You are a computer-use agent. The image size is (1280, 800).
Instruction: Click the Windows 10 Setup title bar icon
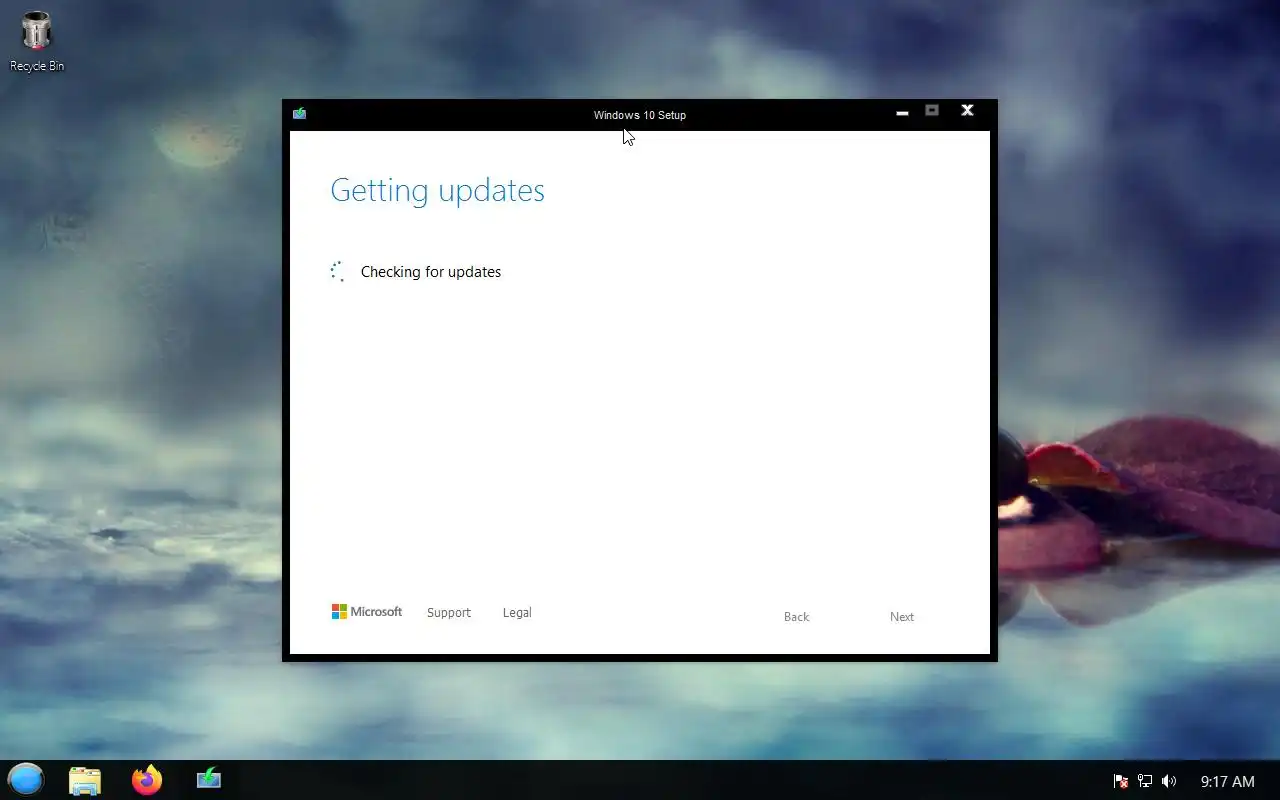(x=299, y=113)
